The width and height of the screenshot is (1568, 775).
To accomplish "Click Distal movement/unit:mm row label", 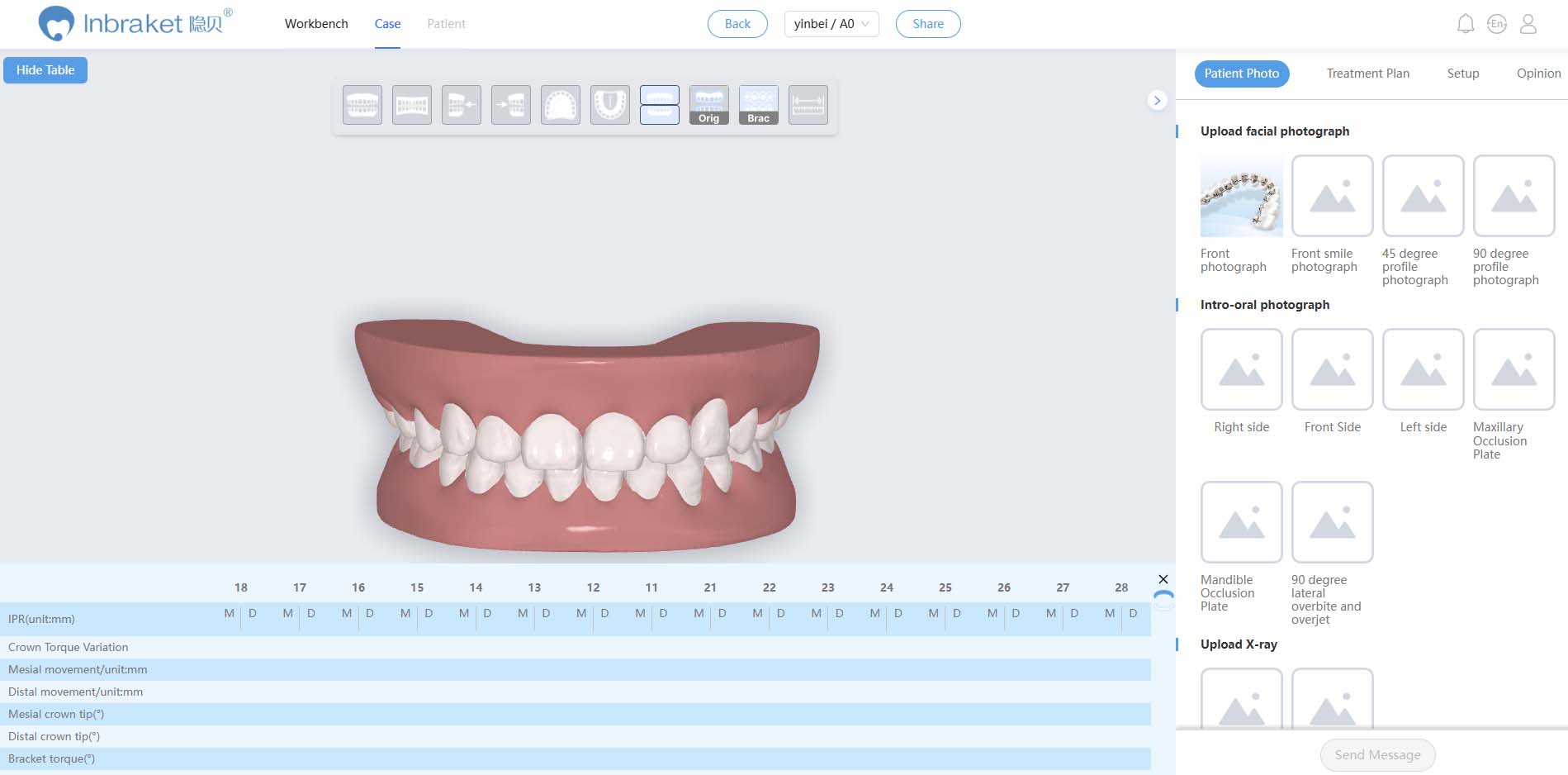I will pos(75,692).
